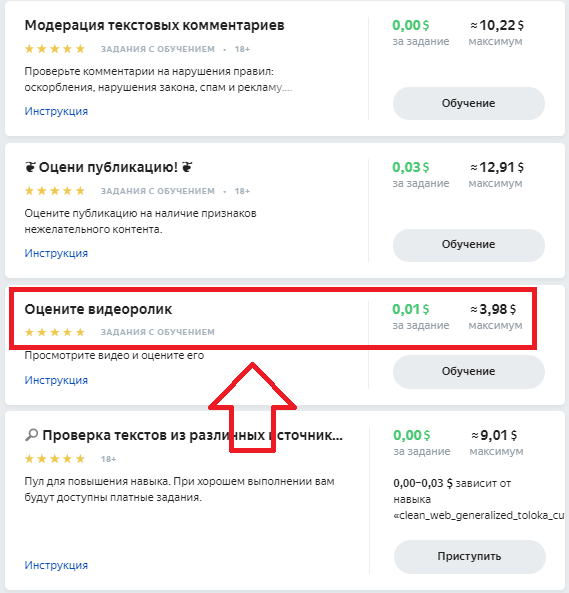The height and width of the screenshot is (593, 569).
Task: Click star rating of Оцени публикацию task
Action: click(55, 191)
